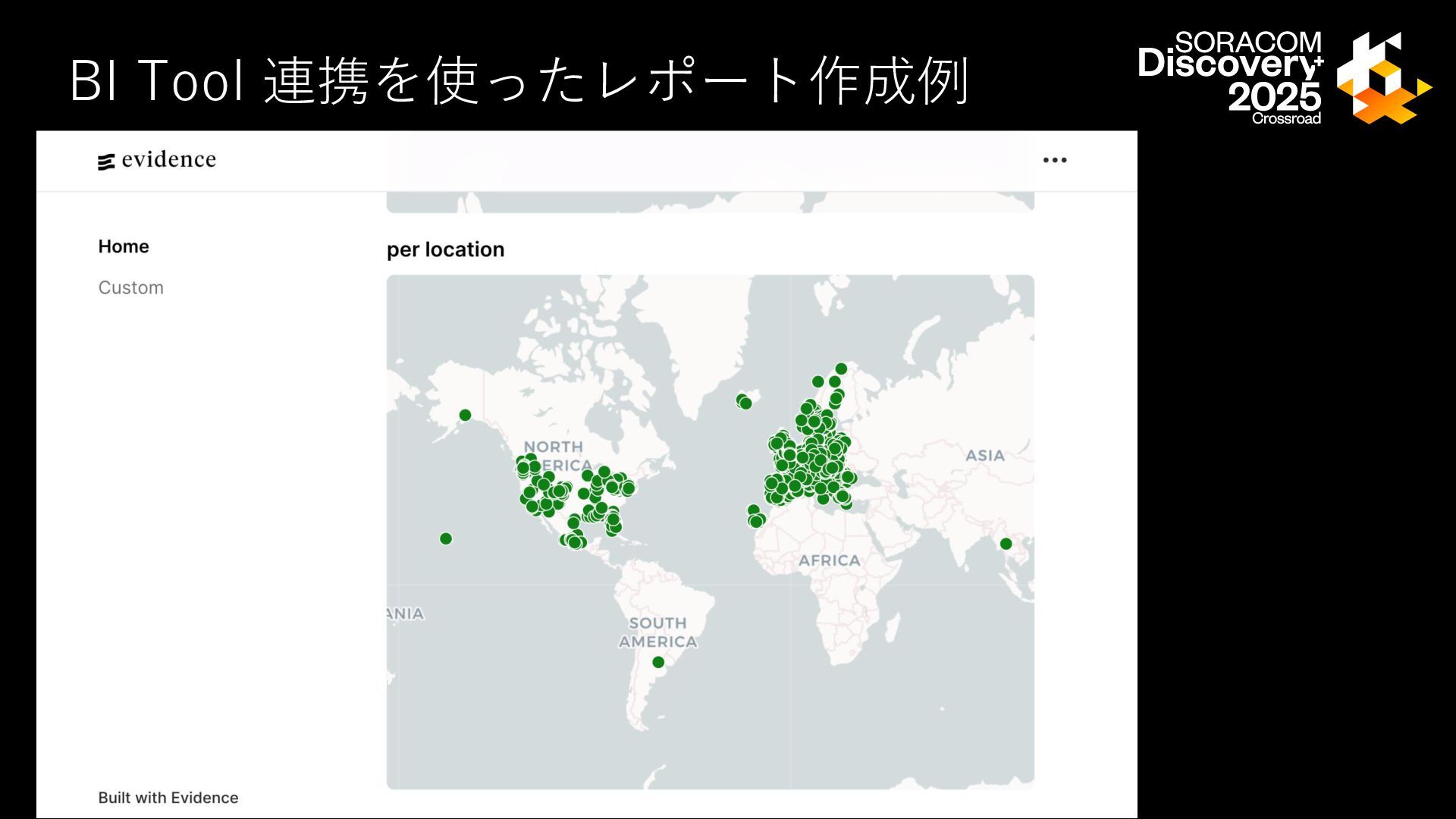Open the Home page link
This screenshot has width=1456, height=819.
124,246
